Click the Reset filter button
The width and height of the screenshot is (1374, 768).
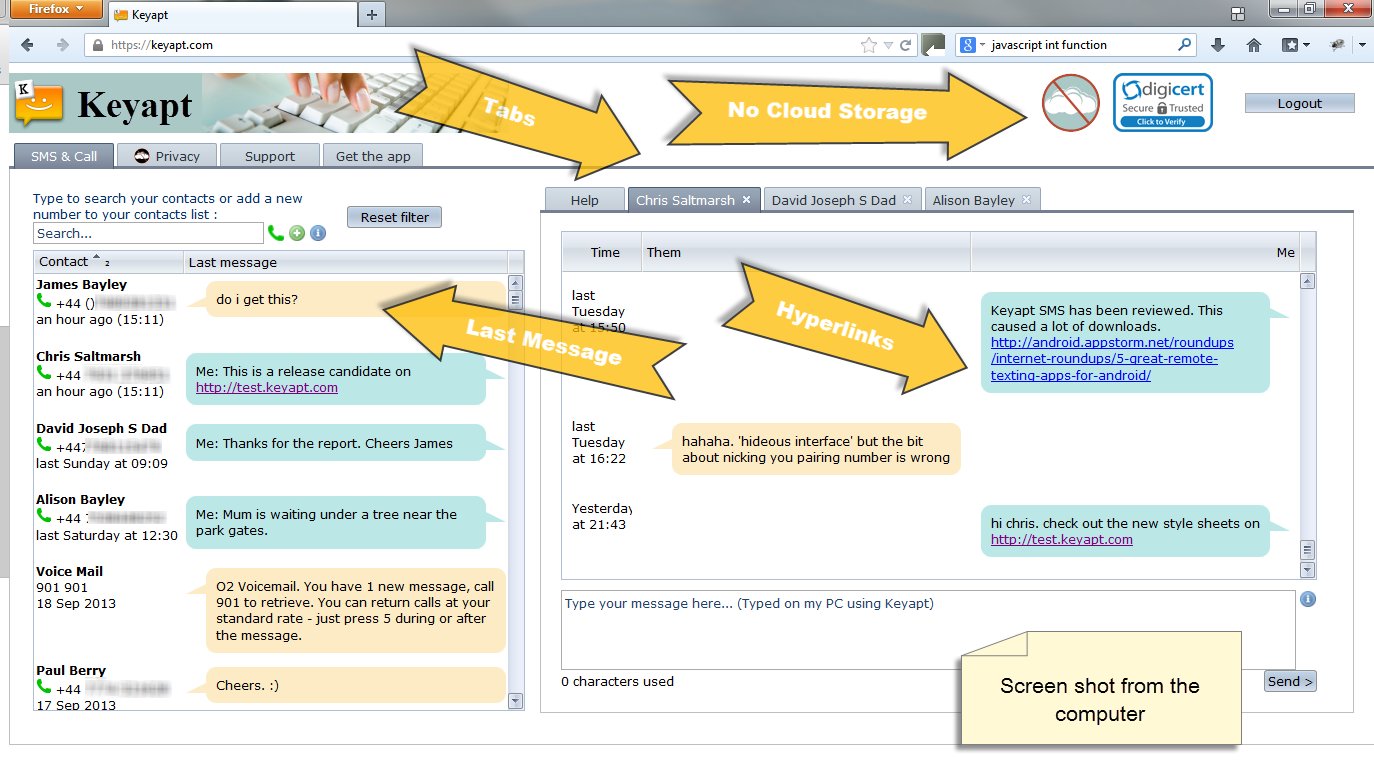coord(395,217)
